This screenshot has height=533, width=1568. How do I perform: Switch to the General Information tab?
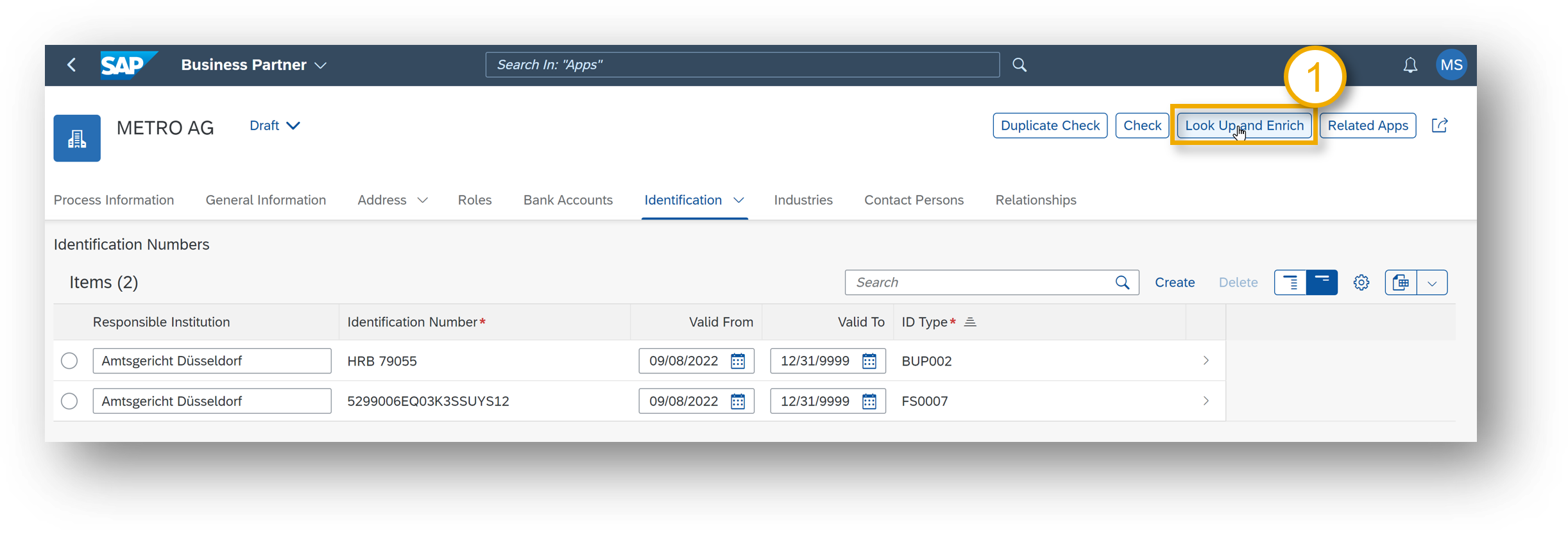tap(266, 200)
